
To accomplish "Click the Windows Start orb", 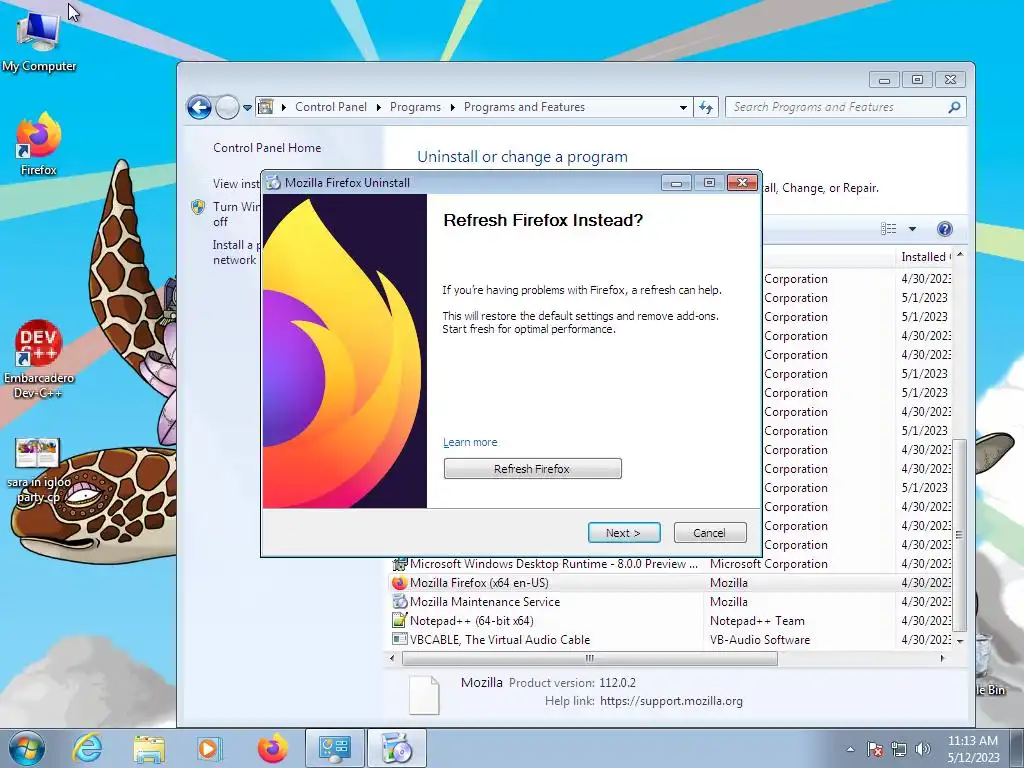I will tap(26, 748).
